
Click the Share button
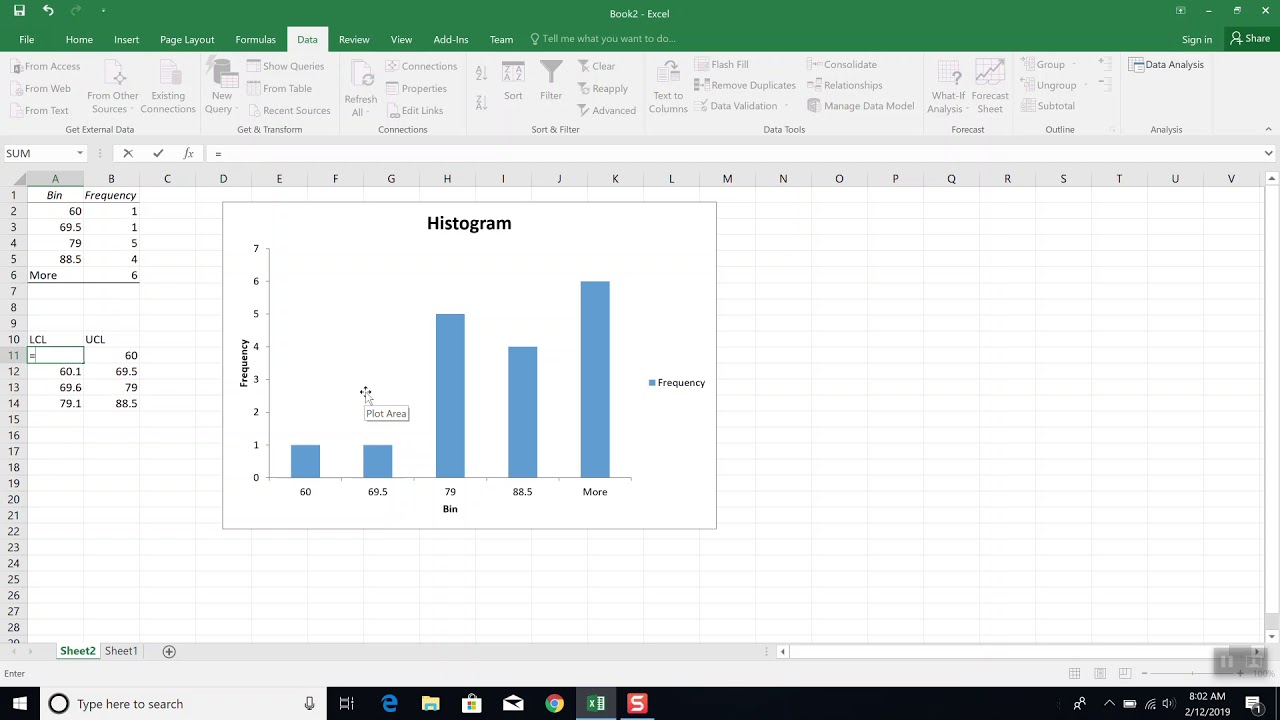click(1250, 39)
